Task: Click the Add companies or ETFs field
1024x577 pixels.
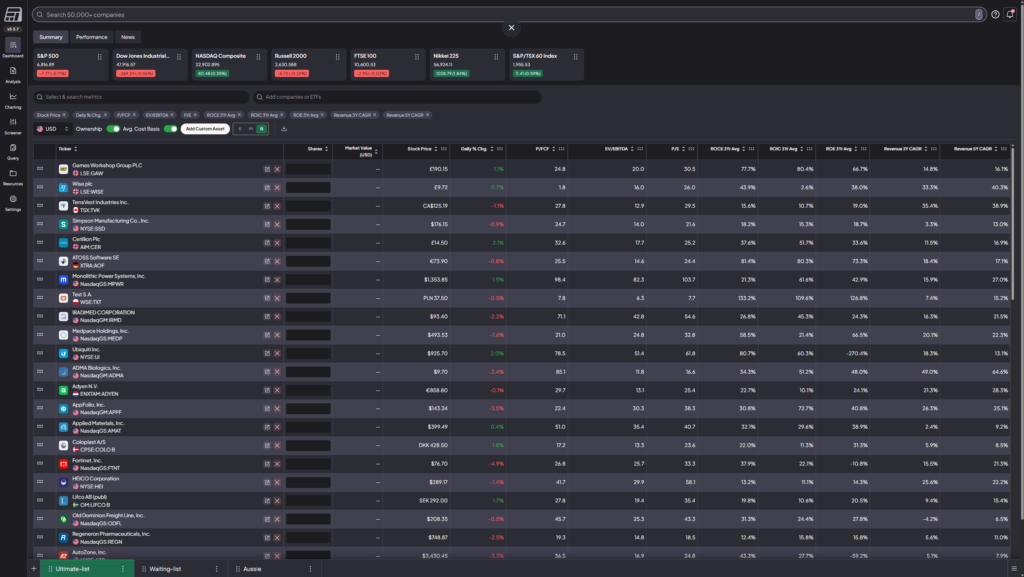Action: [x=397, y=97]
